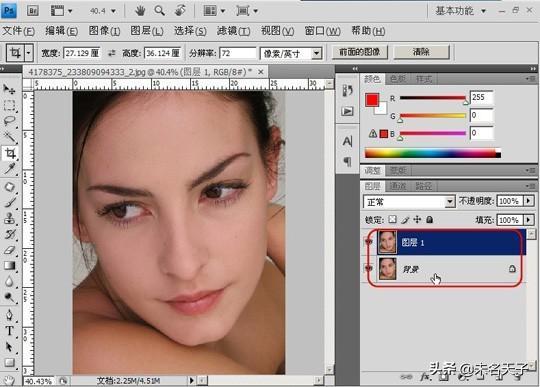Select the Magic Wand tool

pos(9,137)
